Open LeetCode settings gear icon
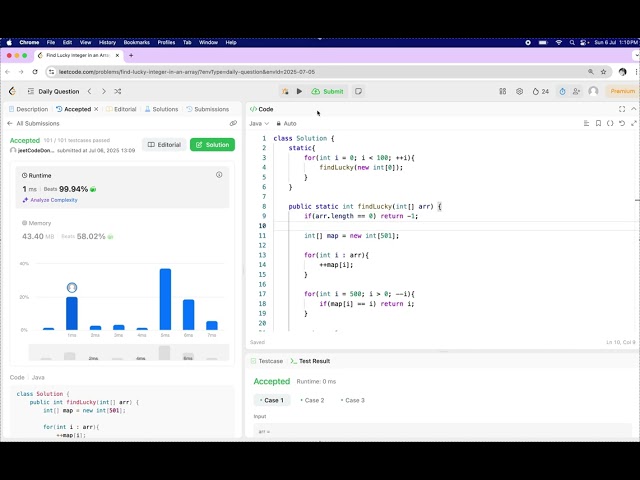Image resolution: width=640 pixels, height=480 pixels. pyautogui.click(x=519, y=91)
